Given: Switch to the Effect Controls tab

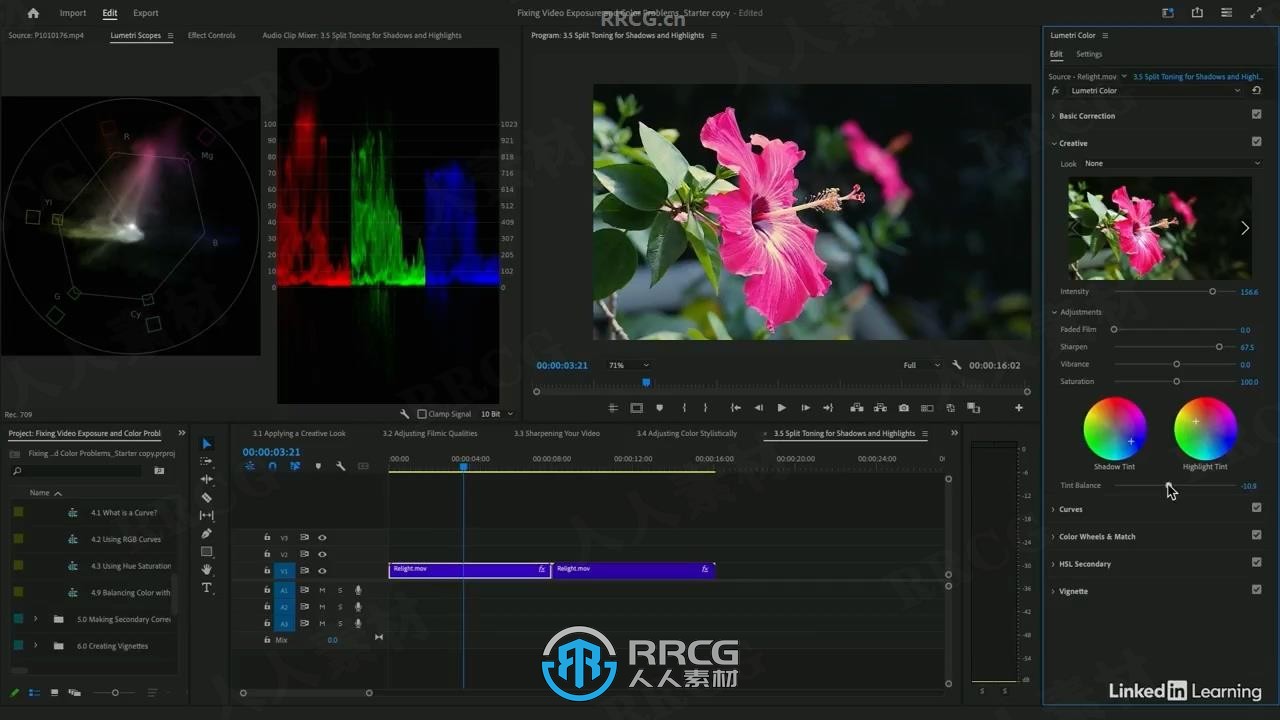Looking at the screenshot, I should pyautogui.click(x=212, y=35).
